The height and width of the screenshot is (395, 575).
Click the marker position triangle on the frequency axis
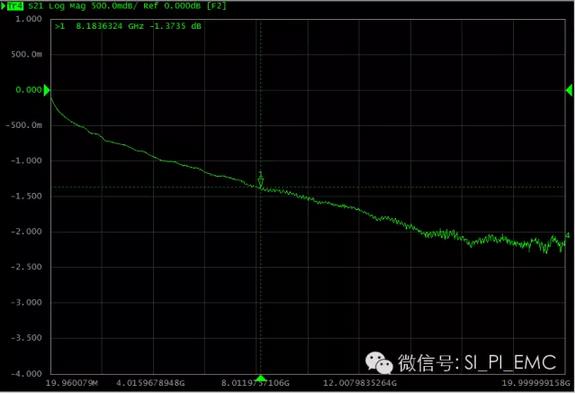[261, 378]
